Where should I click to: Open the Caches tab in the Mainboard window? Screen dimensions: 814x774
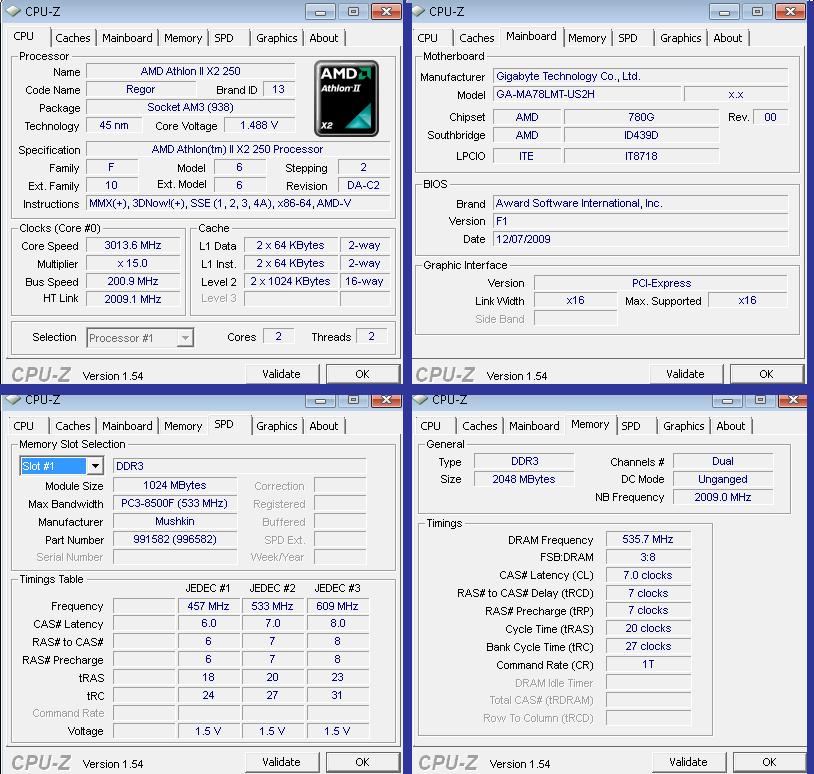(477, 38)
